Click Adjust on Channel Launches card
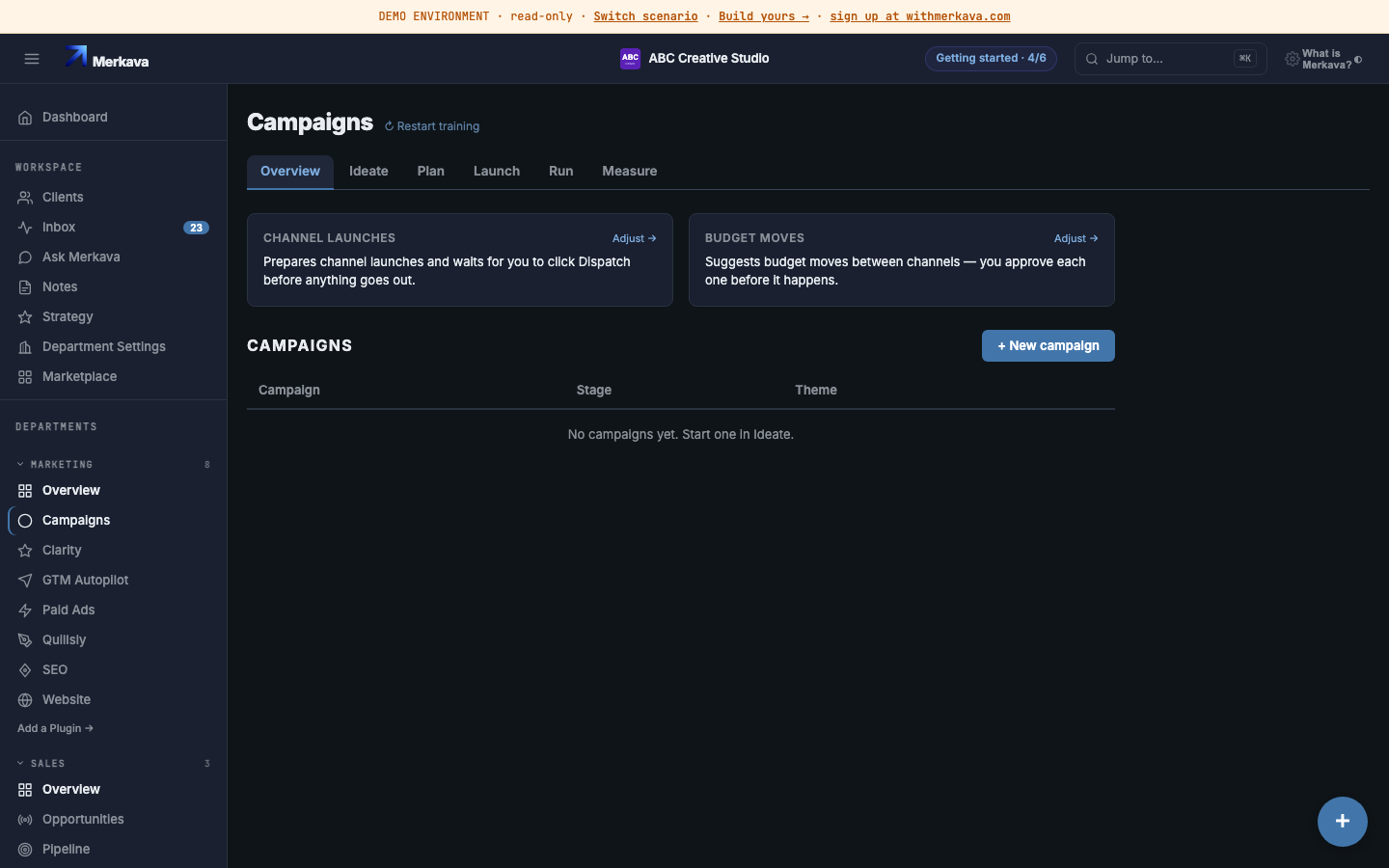This screenshot has height=868, width=1389. click(x=635, y=238)
